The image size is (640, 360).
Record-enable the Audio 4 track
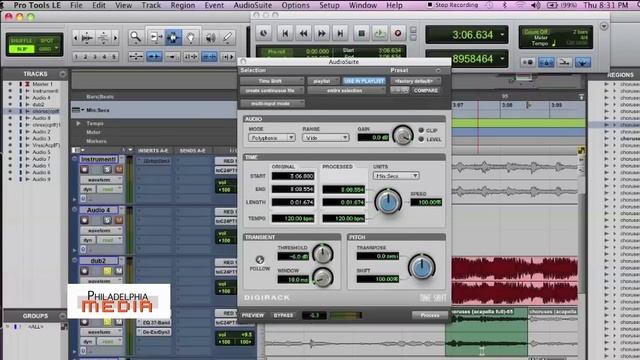[x=84, y=220]
